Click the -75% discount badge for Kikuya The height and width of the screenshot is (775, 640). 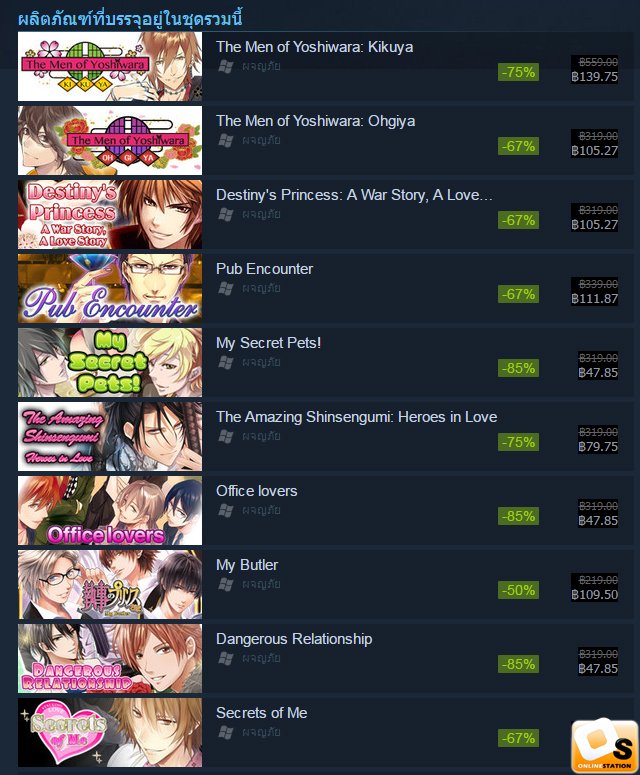518,72
